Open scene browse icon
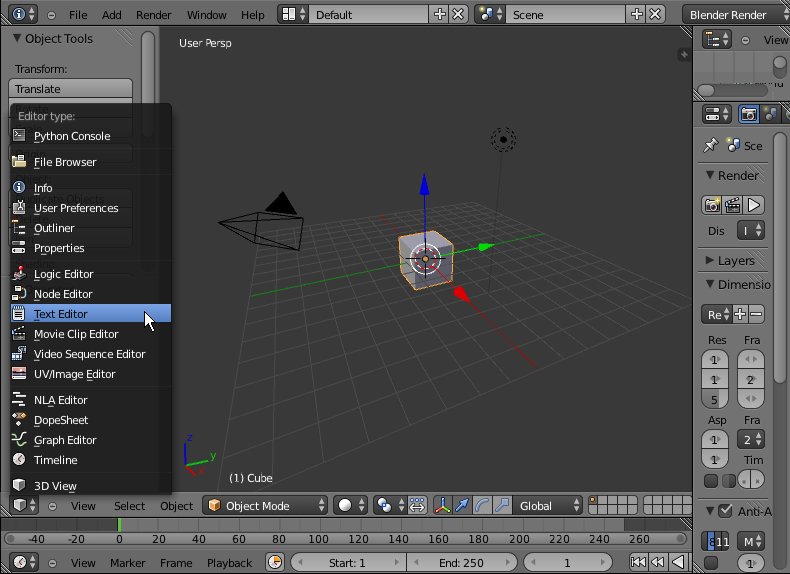 [491, 15]
